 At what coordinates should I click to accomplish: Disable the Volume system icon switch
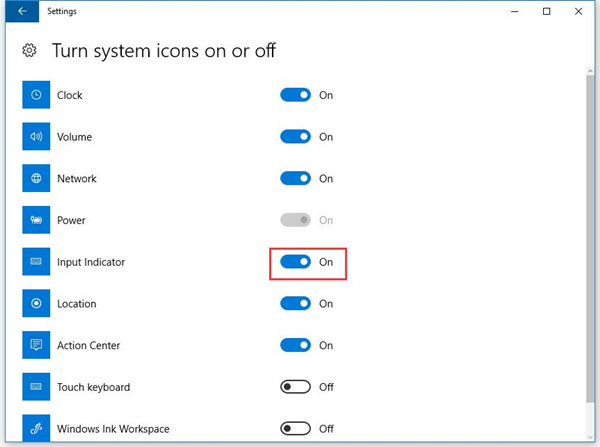coord(295,136)
